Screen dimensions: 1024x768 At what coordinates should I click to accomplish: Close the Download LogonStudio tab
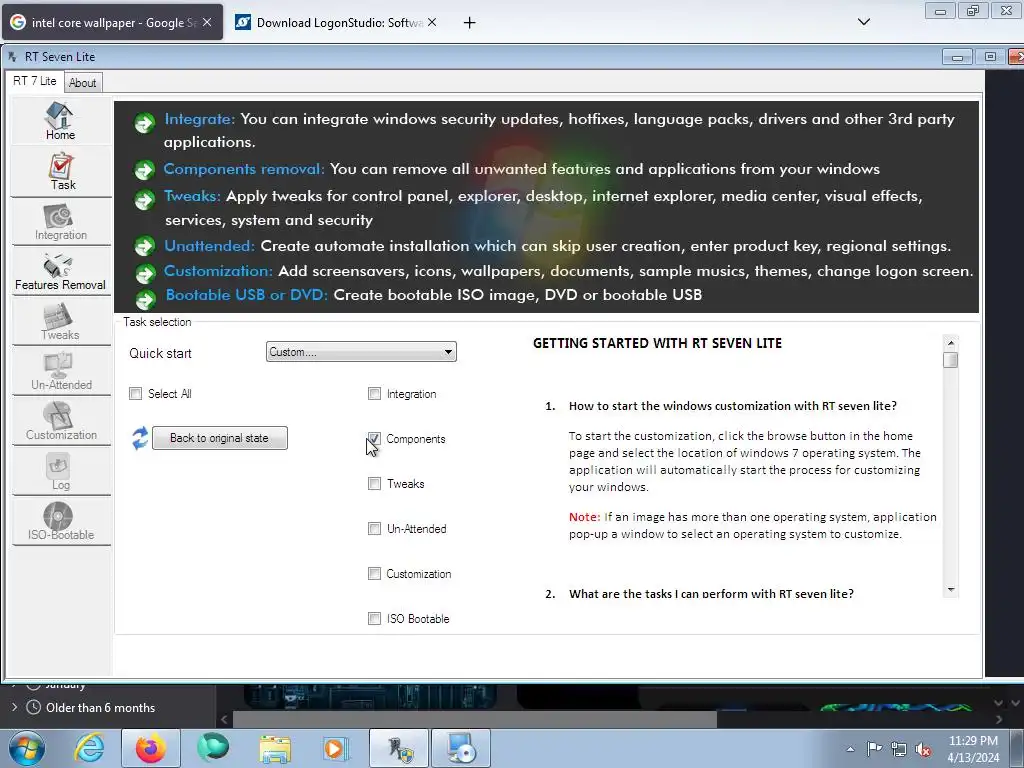point(432,22)
